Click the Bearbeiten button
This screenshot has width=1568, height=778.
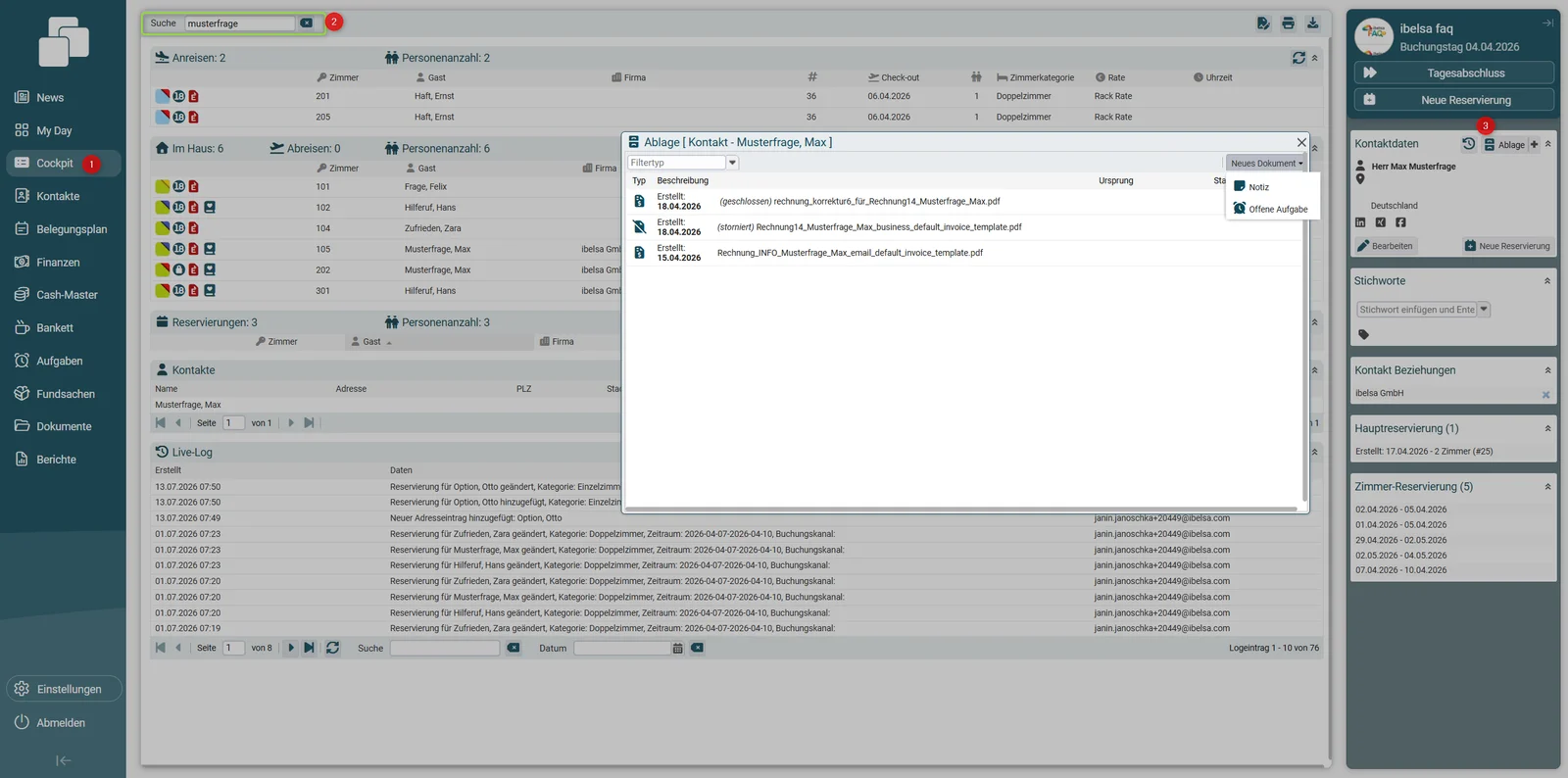pos(1385,246)
